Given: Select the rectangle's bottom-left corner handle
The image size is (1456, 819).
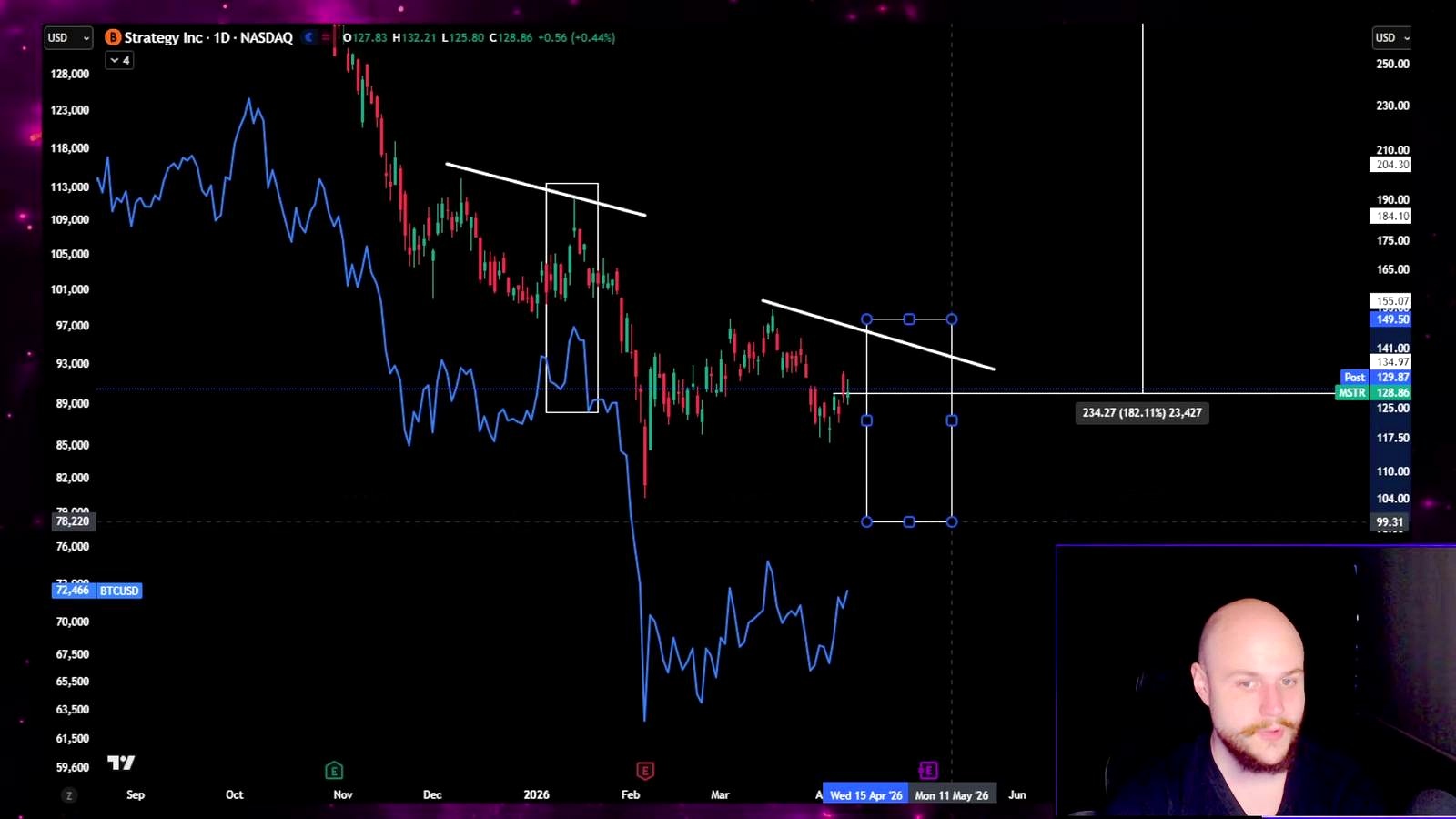Looking at the screenshot, I should pyautogui.click(x=866, y=521).
